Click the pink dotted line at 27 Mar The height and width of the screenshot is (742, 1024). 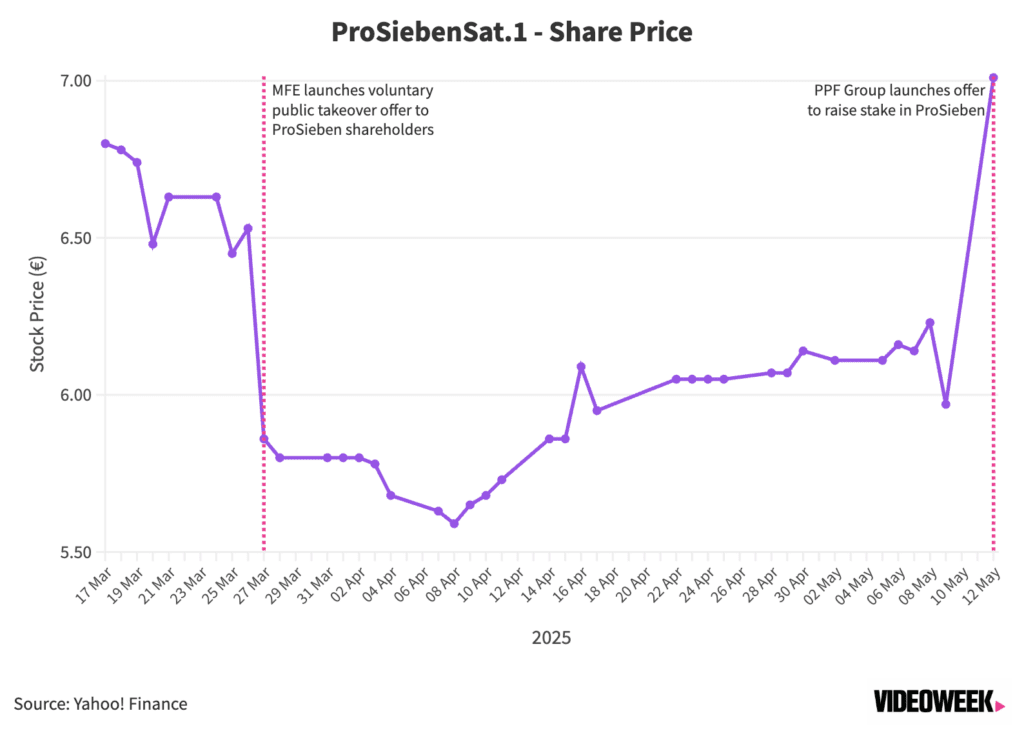264,314
